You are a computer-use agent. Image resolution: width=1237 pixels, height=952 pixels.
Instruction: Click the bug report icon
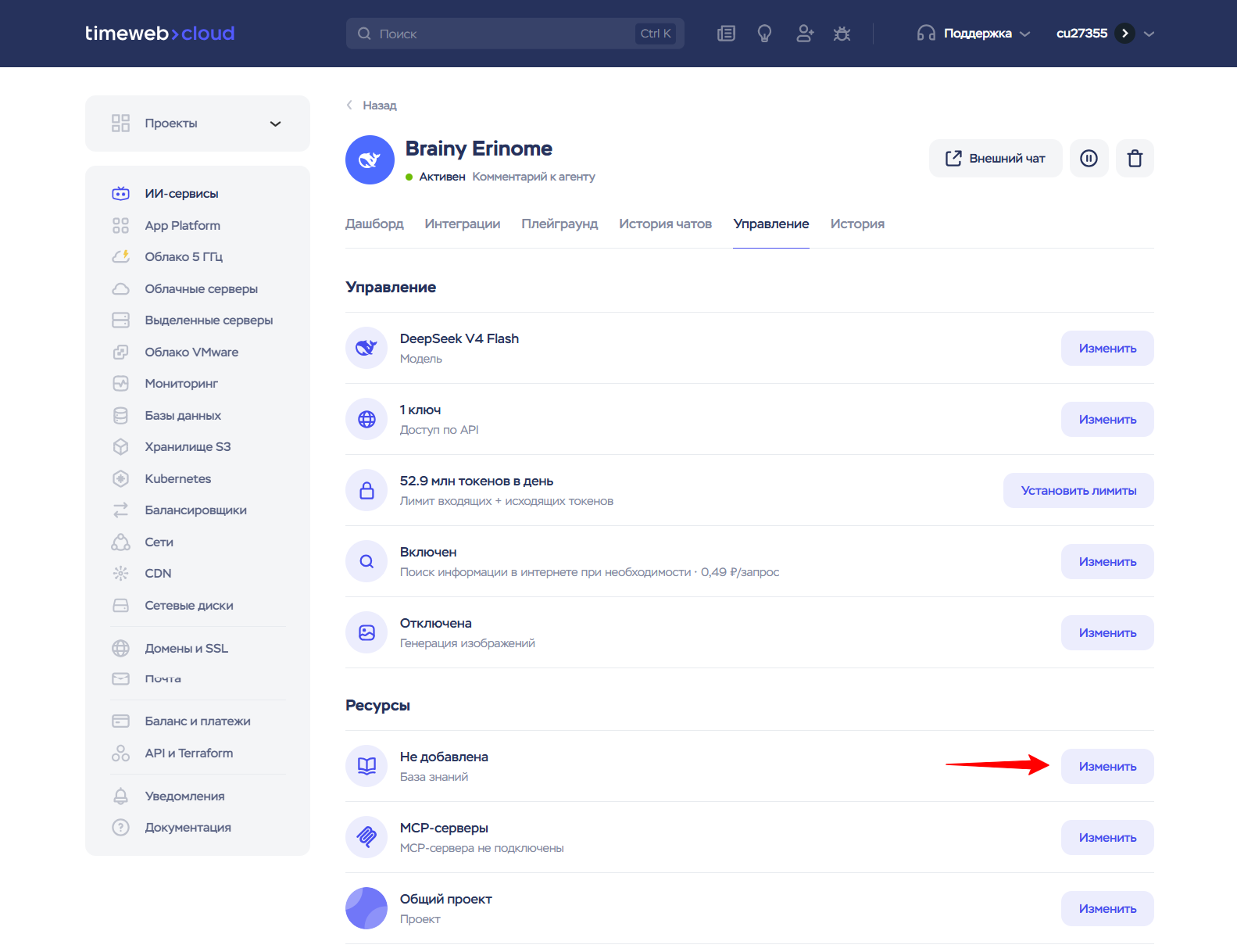pos(842,34)
